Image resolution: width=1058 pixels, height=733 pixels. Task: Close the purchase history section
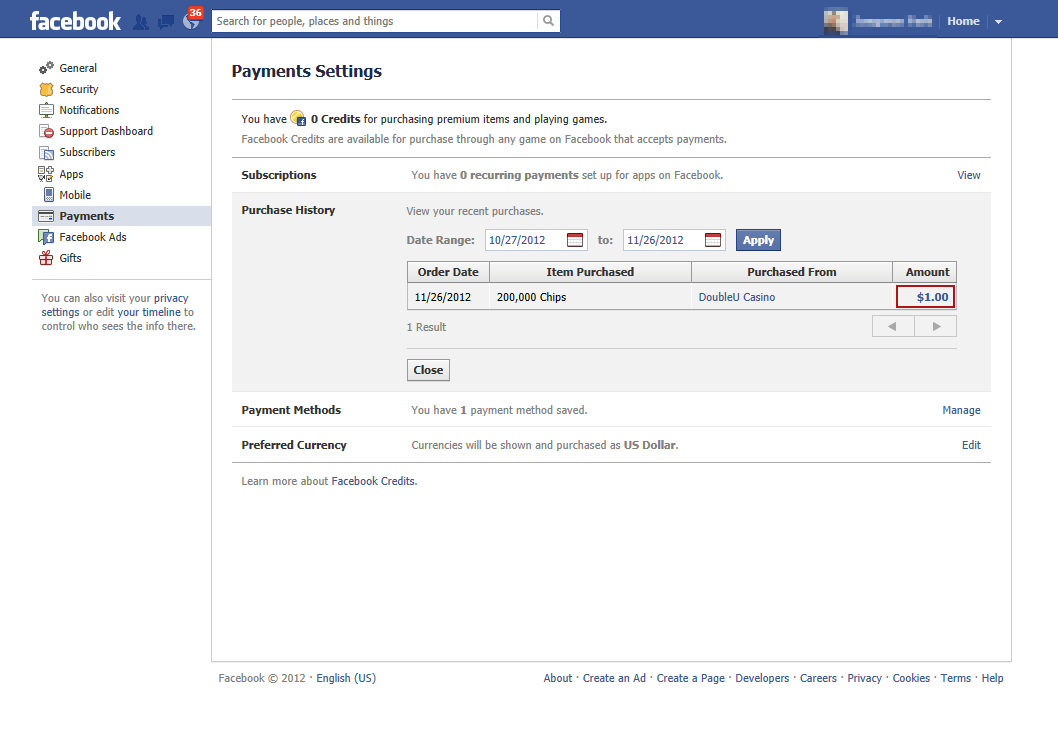(x=428, y=370)
